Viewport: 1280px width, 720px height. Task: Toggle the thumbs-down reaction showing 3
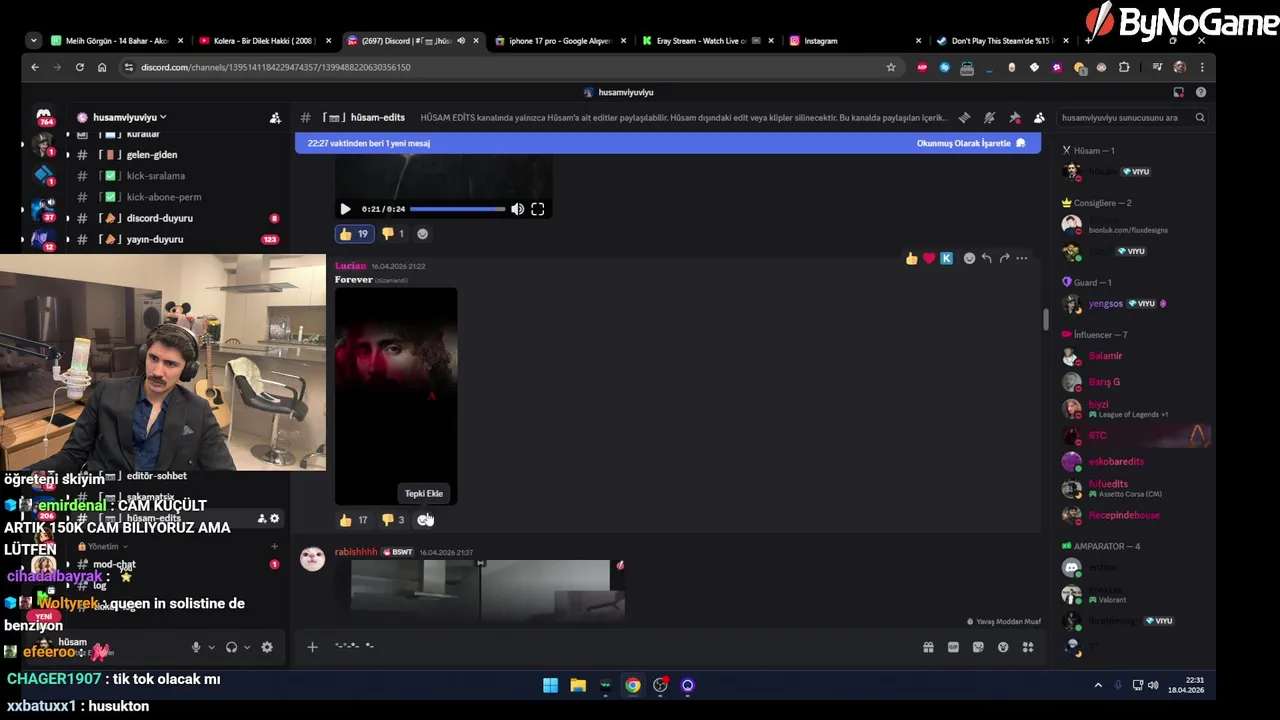[393, 520]
